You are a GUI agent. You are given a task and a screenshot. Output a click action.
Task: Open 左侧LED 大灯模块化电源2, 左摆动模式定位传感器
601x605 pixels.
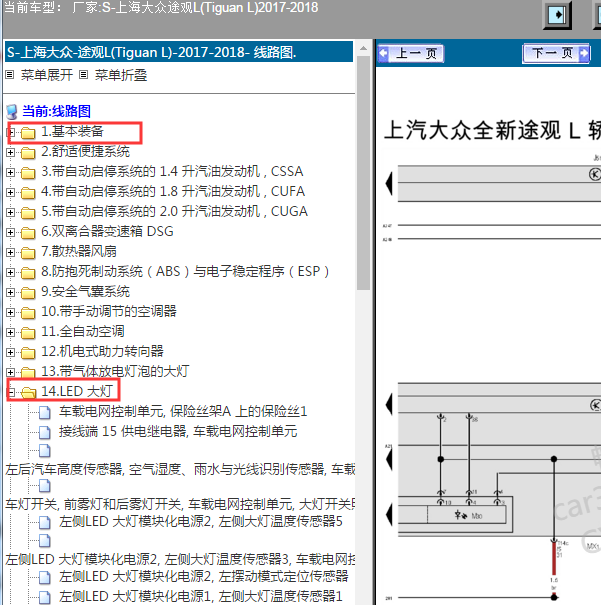pyautogui.click(x=203, y=577)
